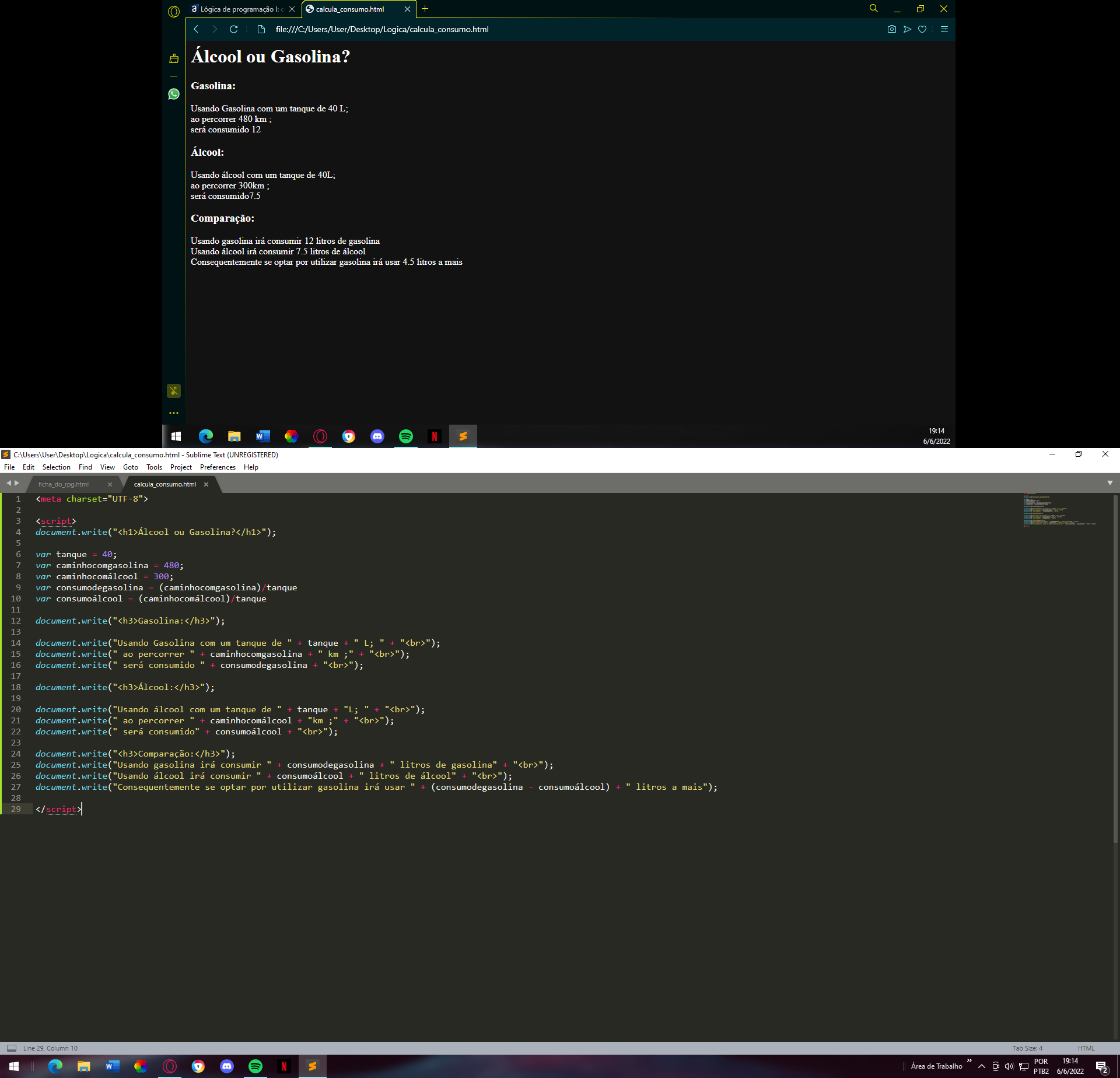The image size is (1120, 1078).
Task: Open the Preferences menu
Action: [218, 467]
